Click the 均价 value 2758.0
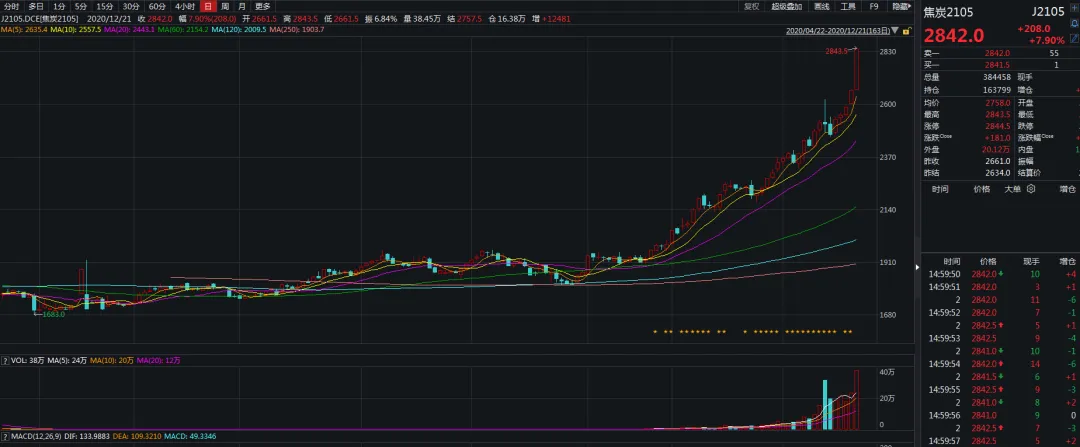Image resolution: width=1080 pixels, height=447 pixels. coord(997,102)
